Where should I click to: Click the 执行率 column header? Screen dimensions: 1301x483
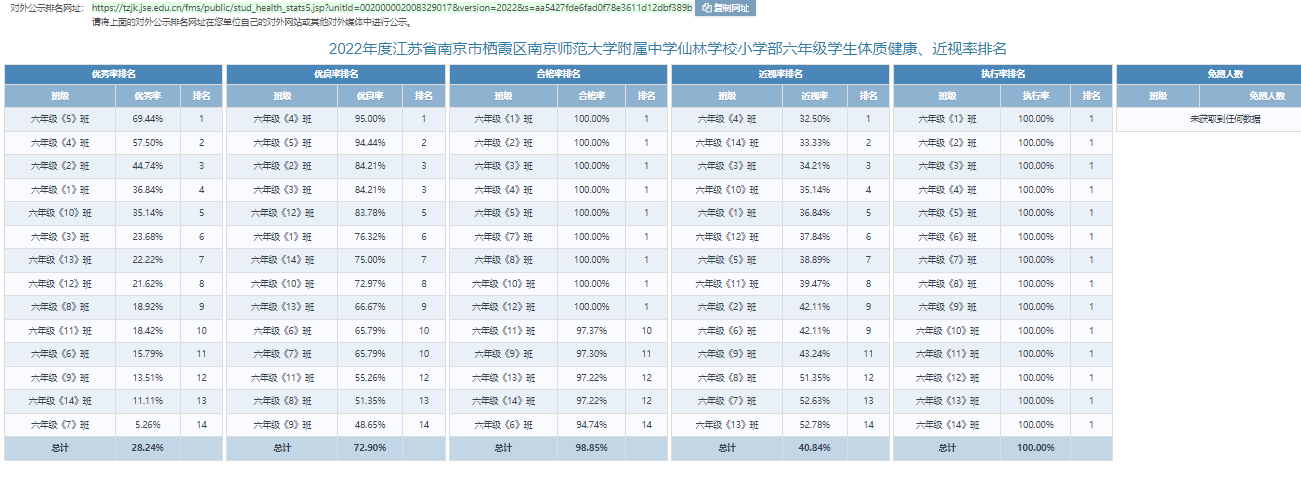(x=1035, y=96)
